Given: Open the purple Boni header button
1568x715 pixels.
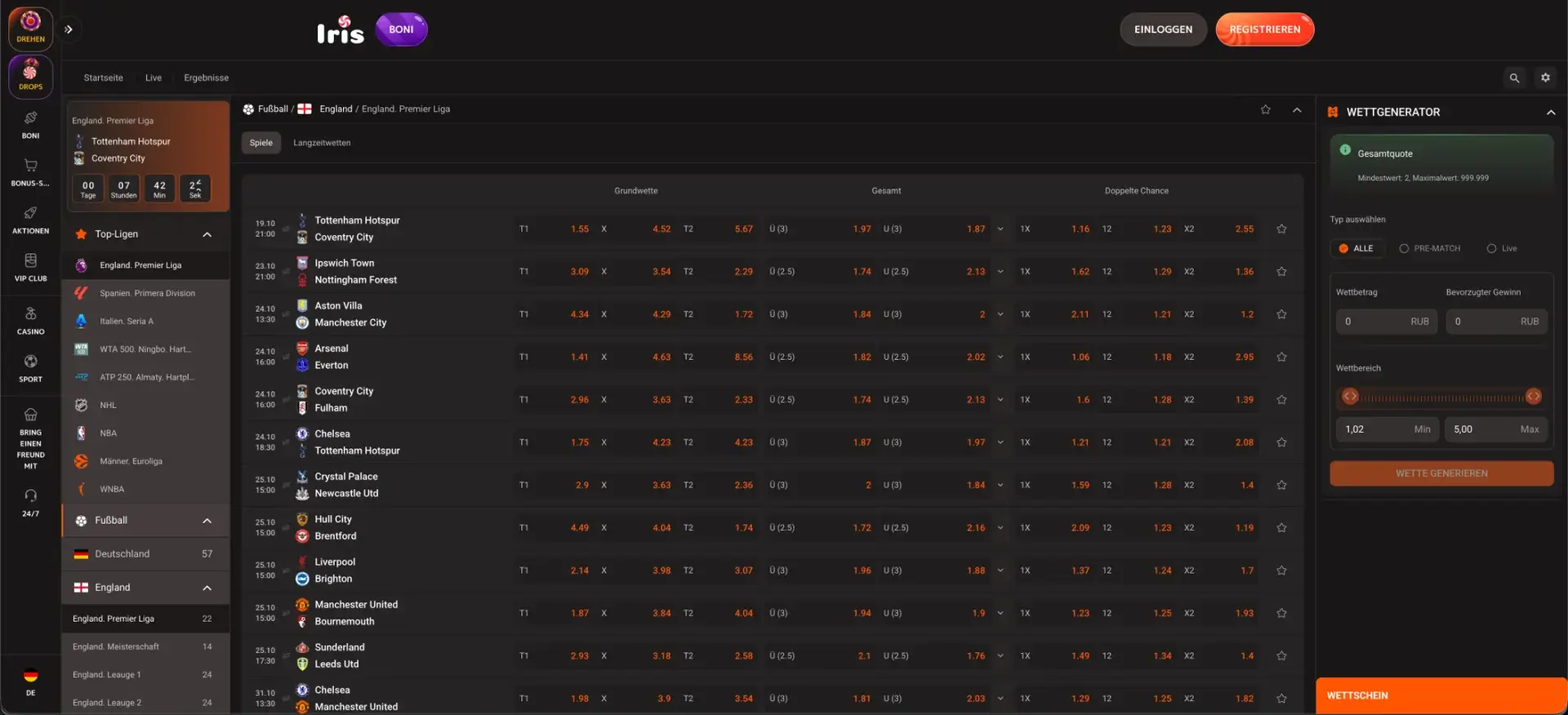Looking at the screenshot, I should coord(401,29).
